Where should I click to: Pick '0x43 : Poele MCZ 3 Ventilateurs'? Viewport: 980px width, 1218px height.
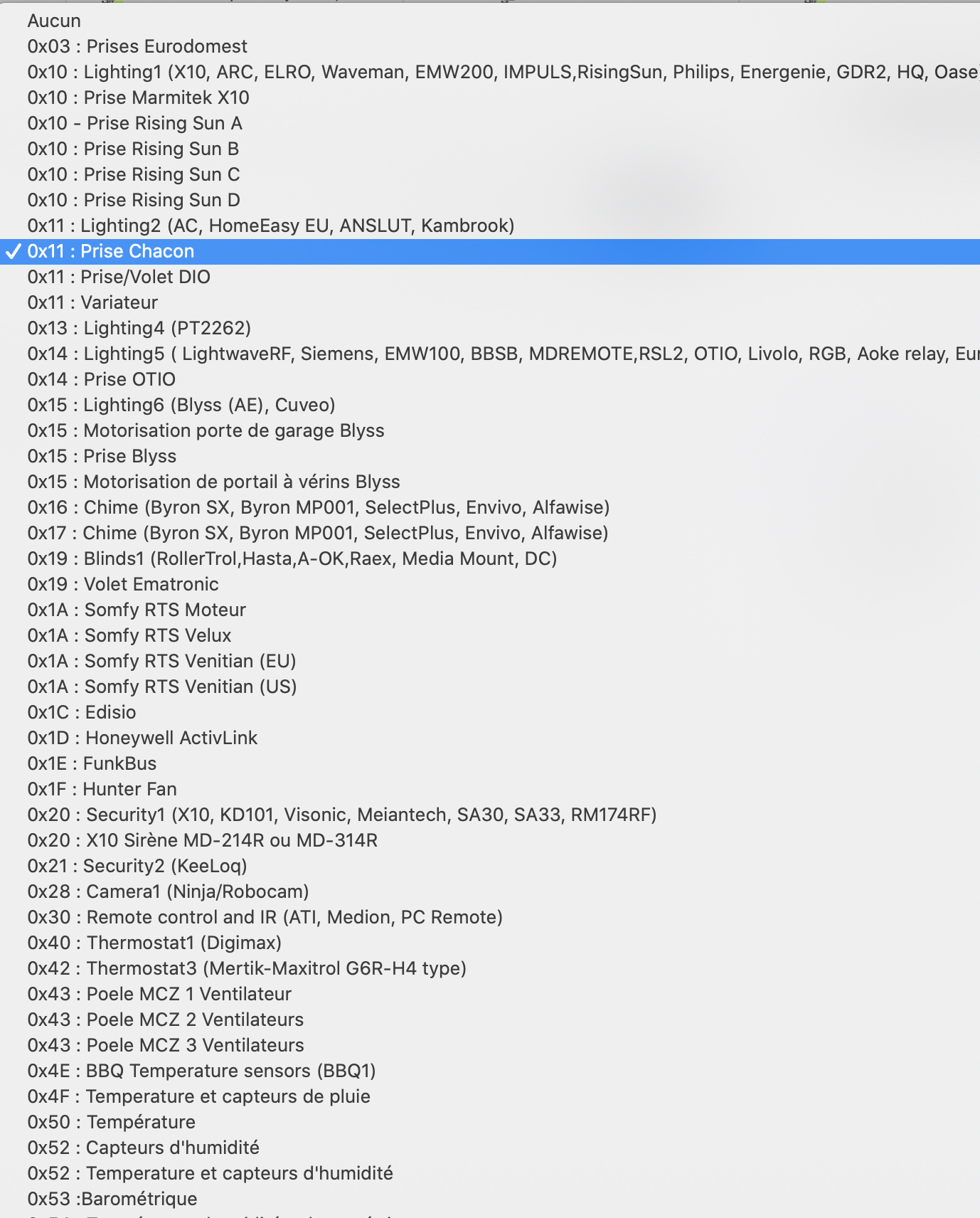point(490,1045)
